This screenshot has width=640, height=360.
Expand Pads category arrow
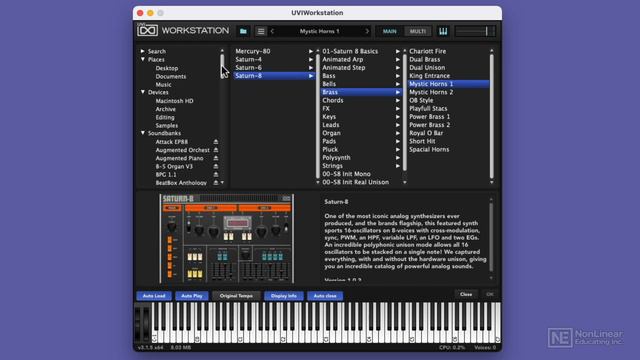398,141
